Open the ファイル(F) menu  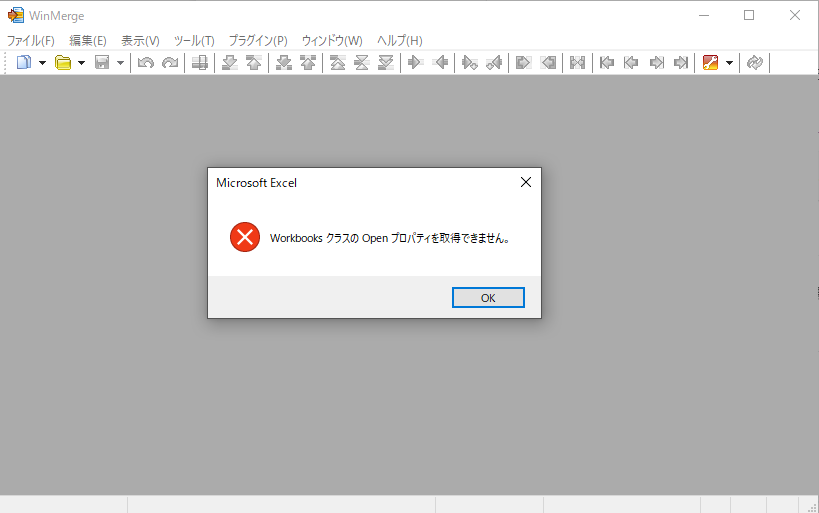tap(31, 40)
